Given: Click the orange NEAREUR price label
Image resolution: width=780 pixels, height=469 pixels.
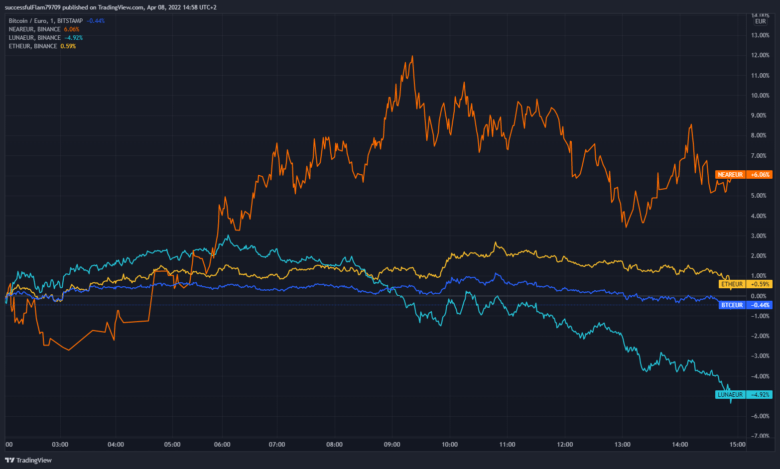Looking at the screenshot, I should pyautogui.click(x=730, y=175).
